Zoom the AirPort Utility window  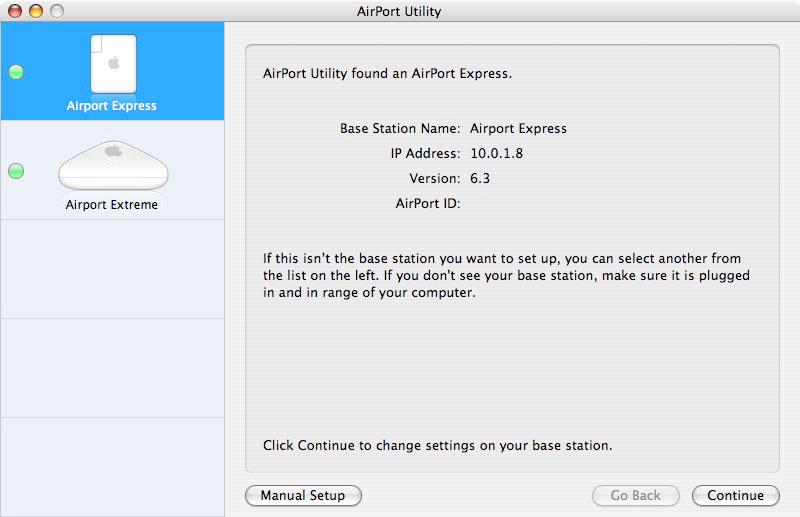[57, 11]
